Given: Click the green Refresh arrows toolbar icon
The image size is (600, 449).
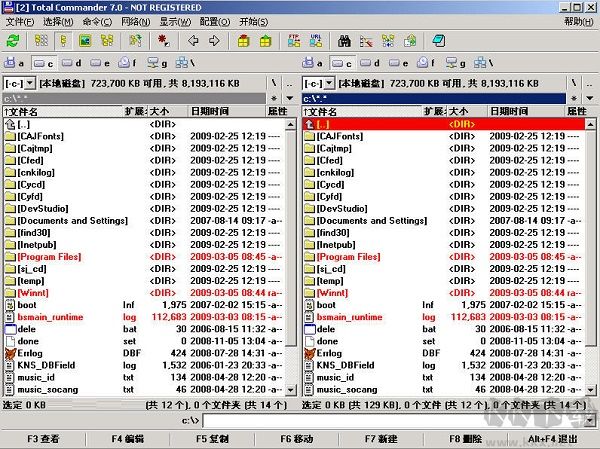Looking at the screenshot, I should click(13, 41).
